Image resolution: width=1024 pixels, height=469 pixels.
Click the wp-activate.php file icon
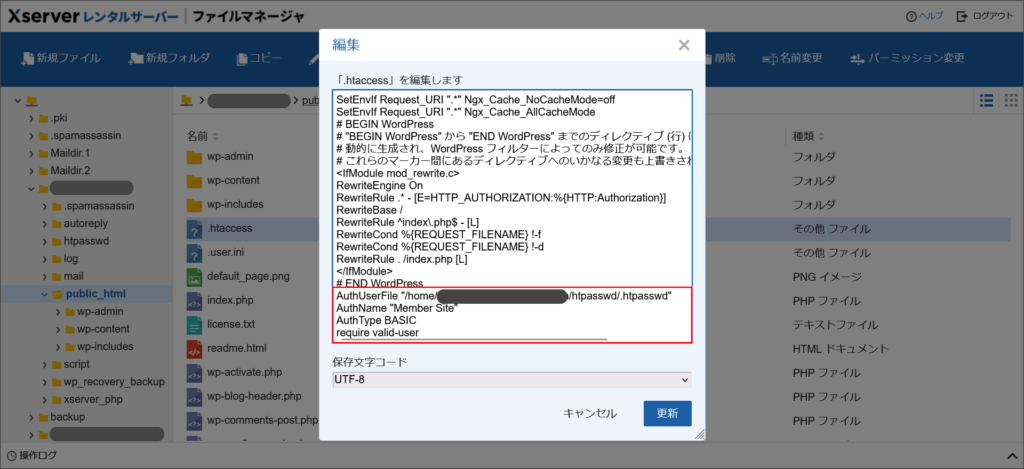[194, 372]
